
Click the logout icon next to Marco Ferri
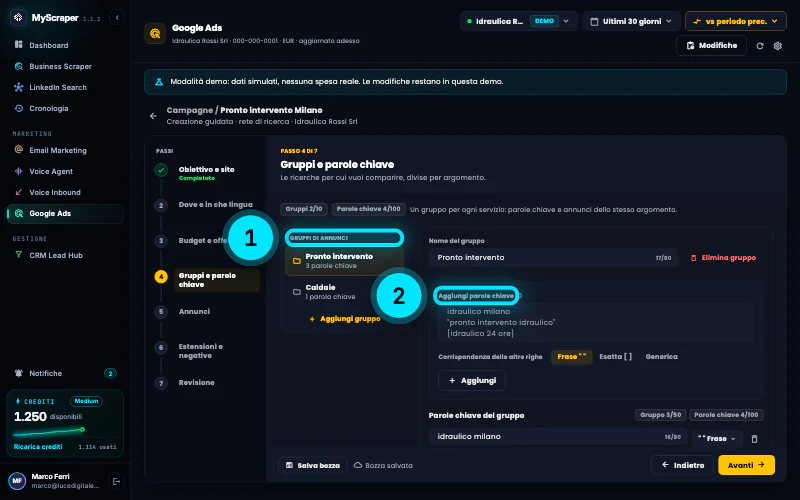[x=116, y=481]
